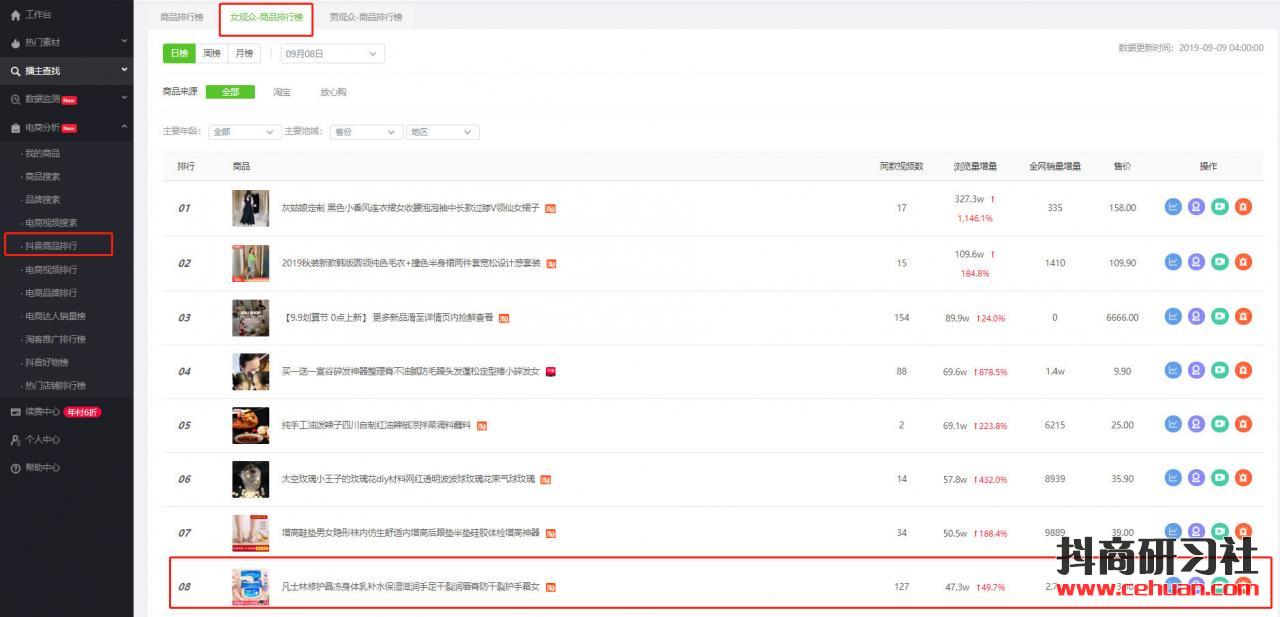Click the 工作台 home icon in sidebar
Screen dimensions: 1280x617
tap(15, 15)
